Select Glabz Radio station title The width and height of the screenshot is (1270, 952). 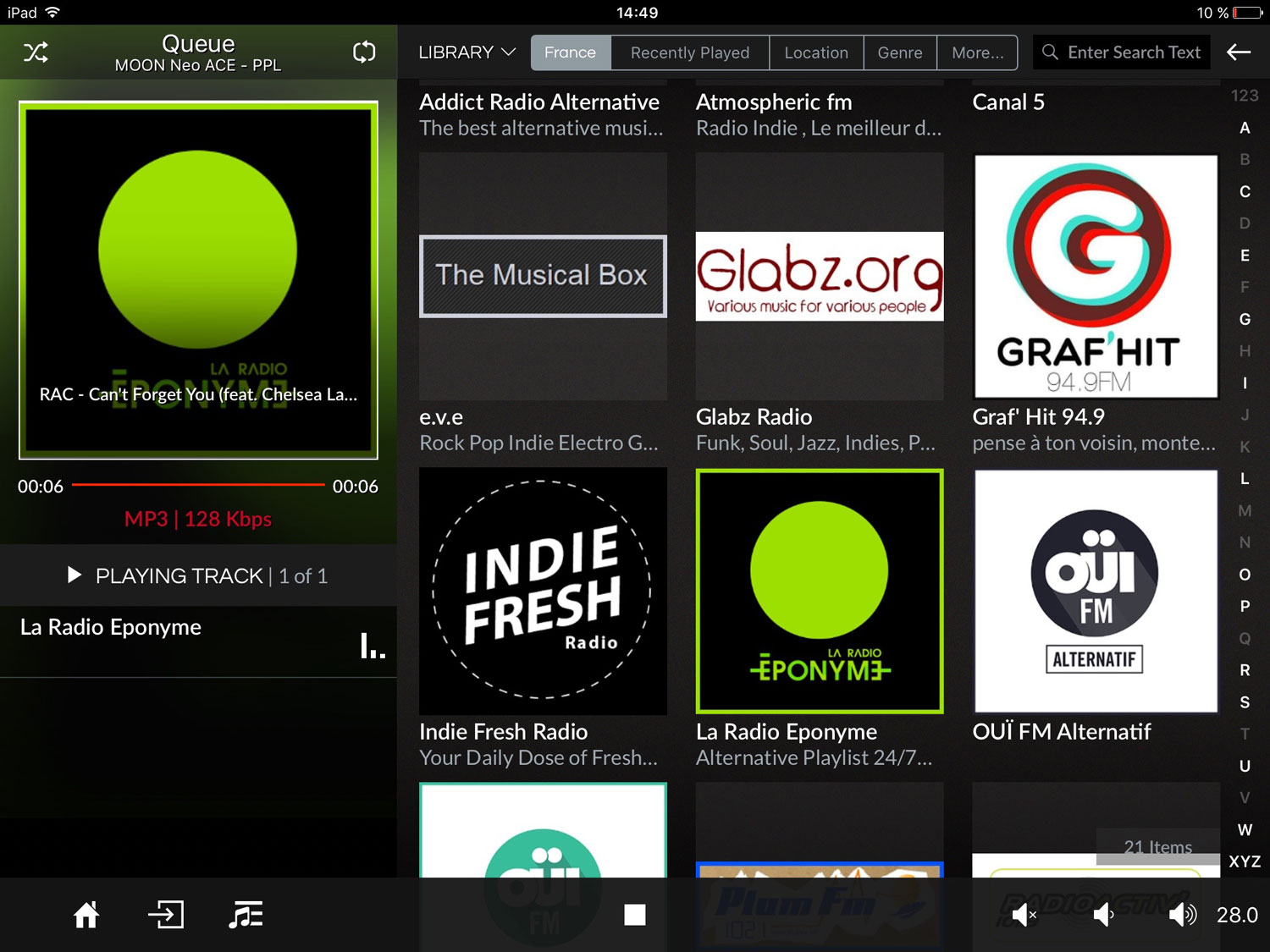pyautogui.click(x=754, y=417)
